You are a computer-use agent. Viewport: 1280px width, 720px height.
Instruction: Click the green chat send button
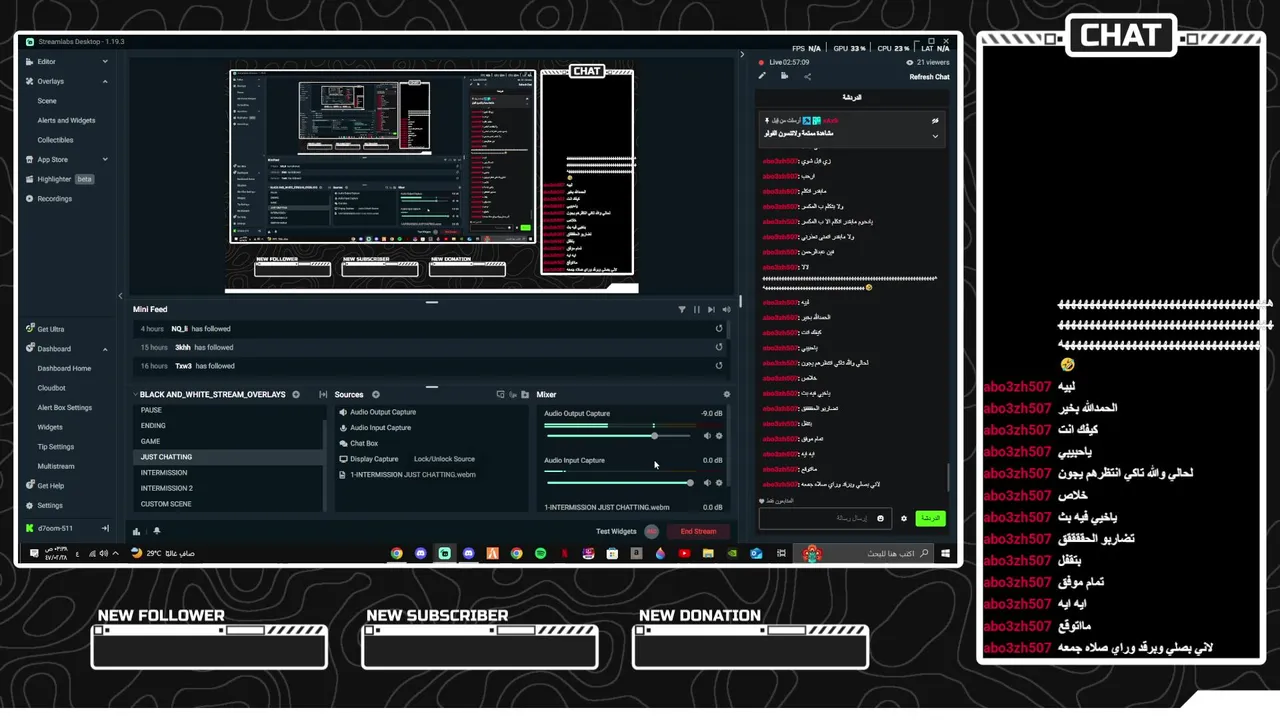coord(930,518)
